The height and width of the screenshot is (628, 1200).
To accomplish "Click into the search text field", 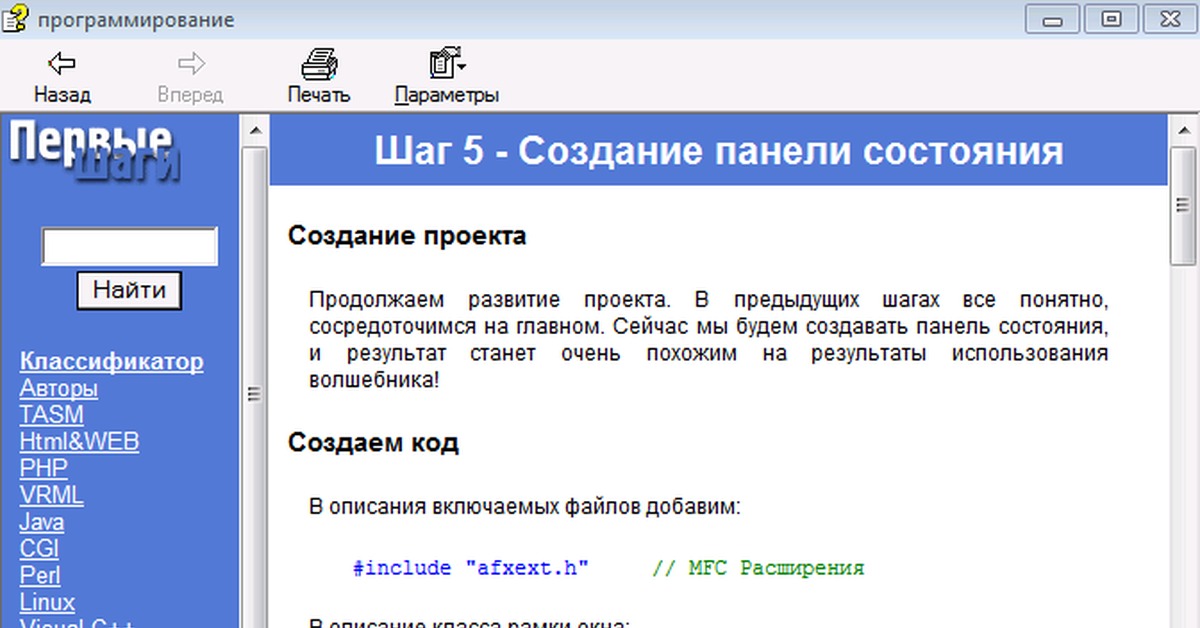I will tap(129, 246).
